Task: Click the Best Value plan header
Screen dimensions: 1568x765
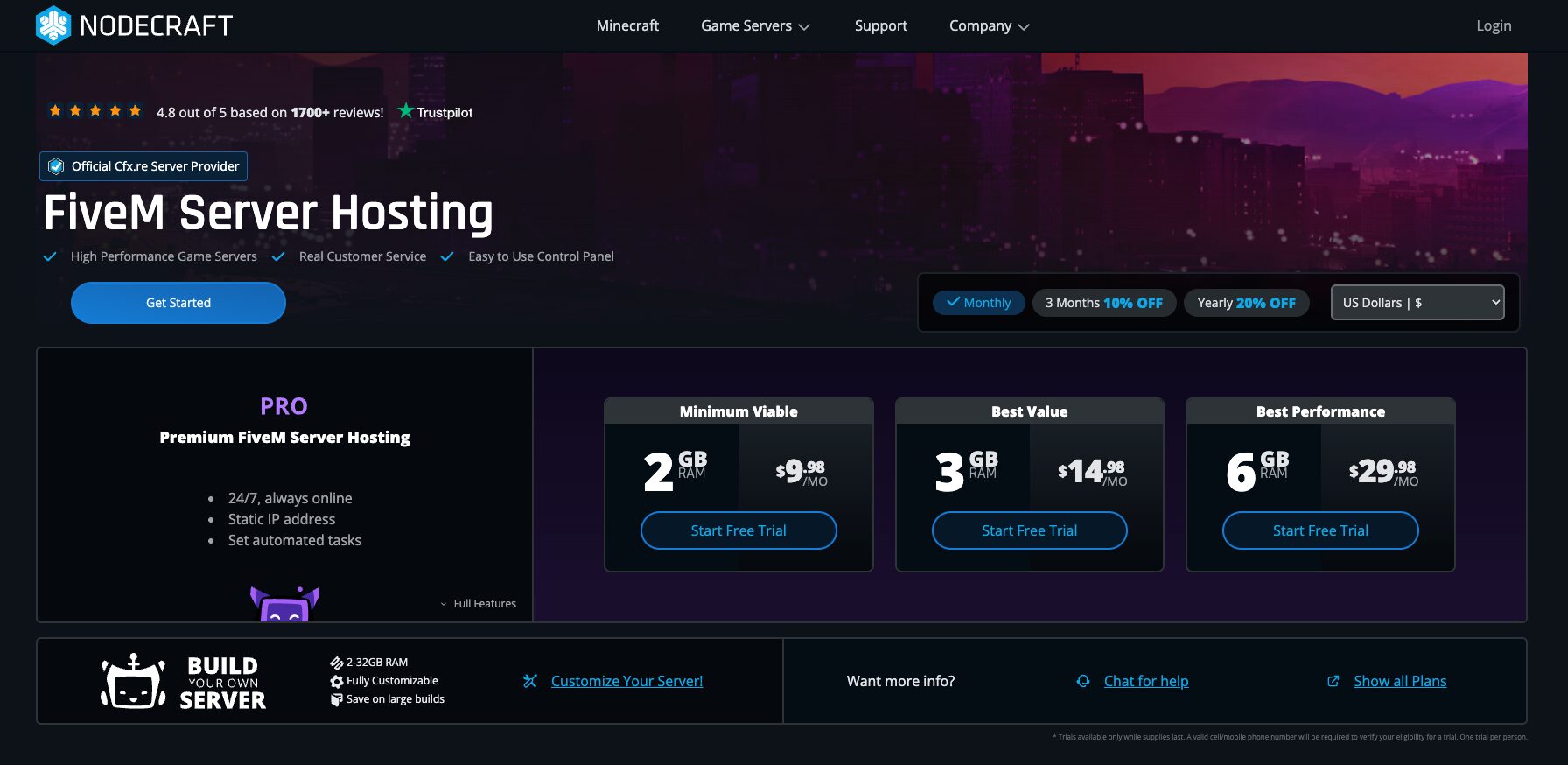Action: coord(1030,411)
